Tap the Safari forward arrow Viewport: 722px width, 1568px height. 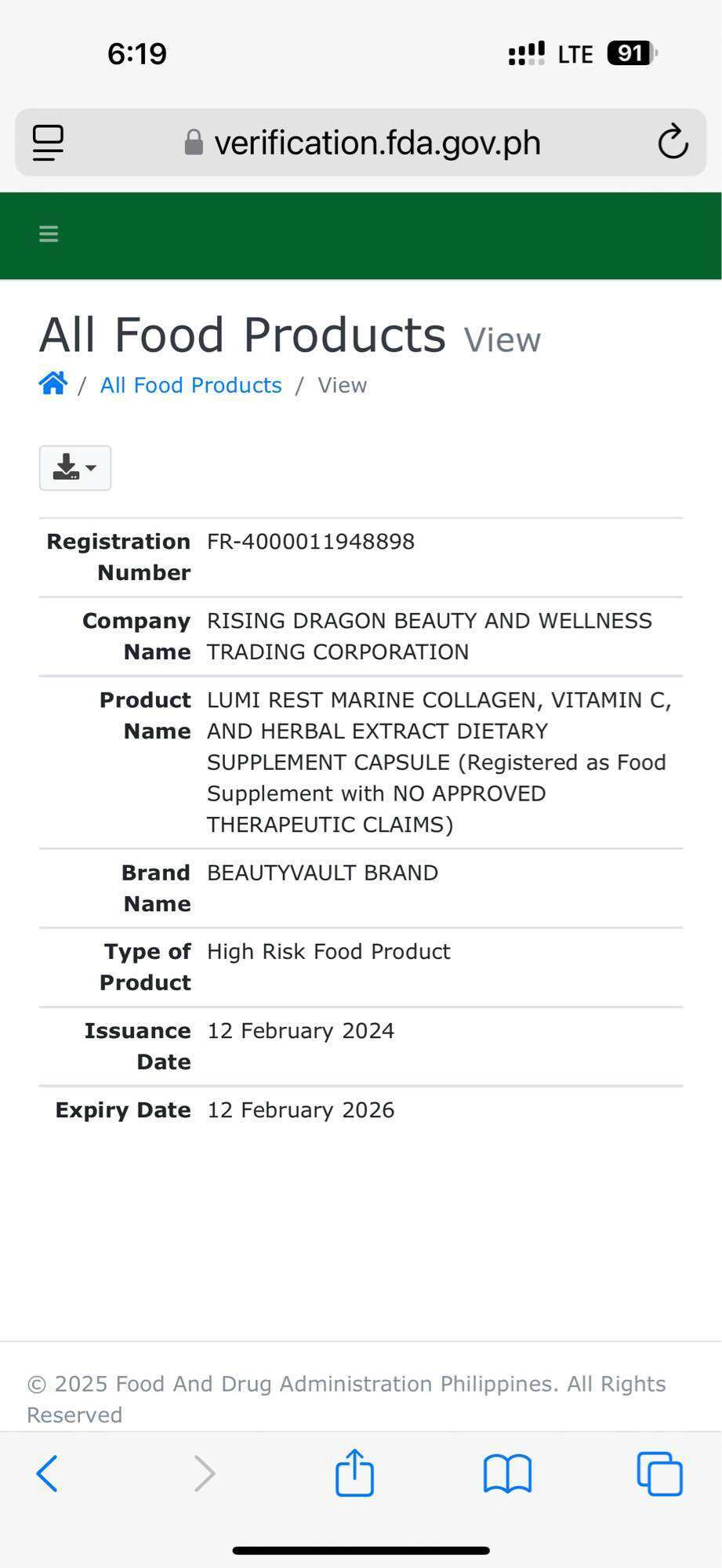tap(205, 1473)
